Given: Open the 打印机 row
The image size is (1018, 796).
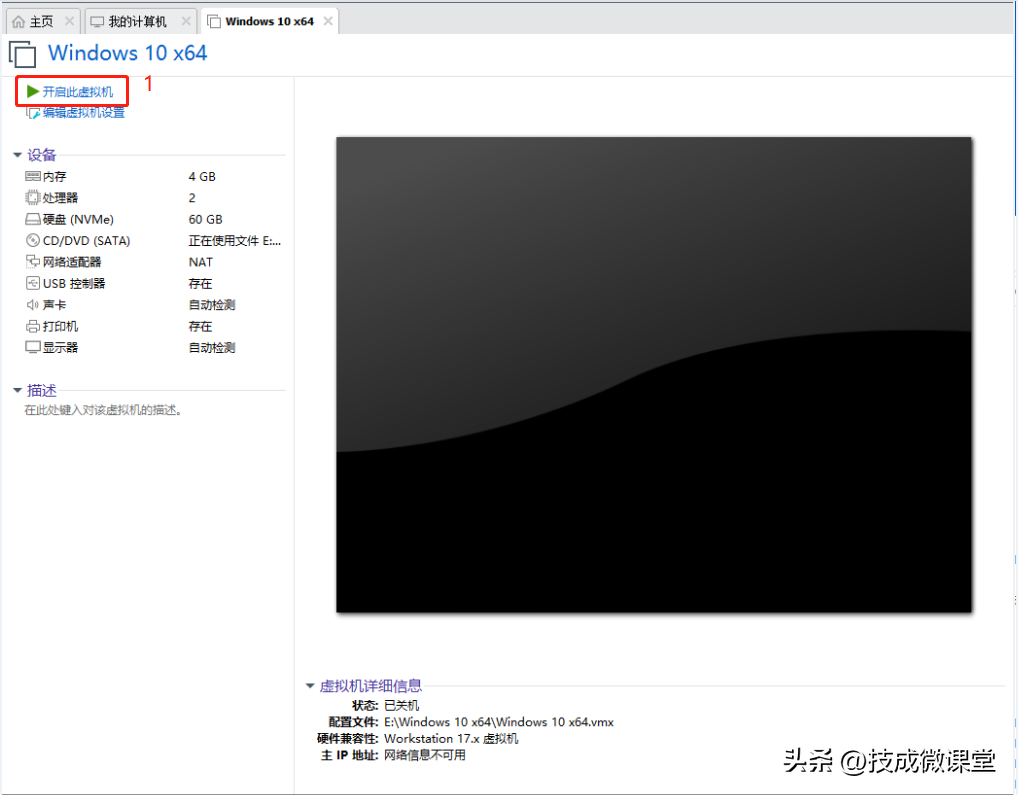Looking at the screenshot, I should coord(153,327).
